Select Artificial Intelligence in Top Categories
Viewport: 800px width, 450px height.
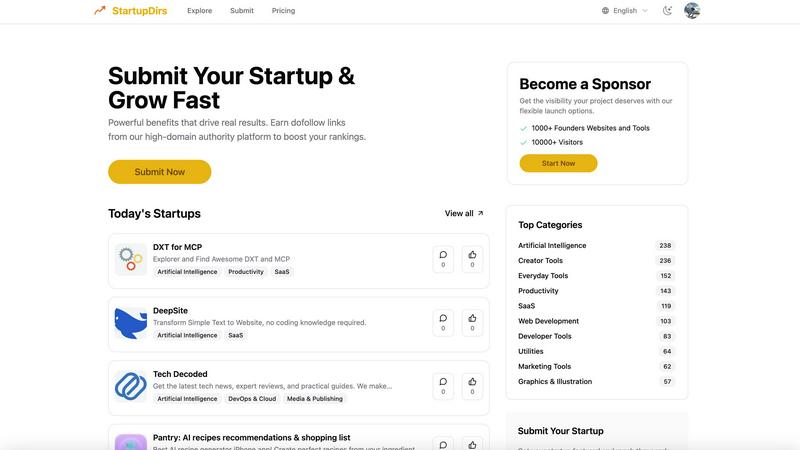point(552,245)
